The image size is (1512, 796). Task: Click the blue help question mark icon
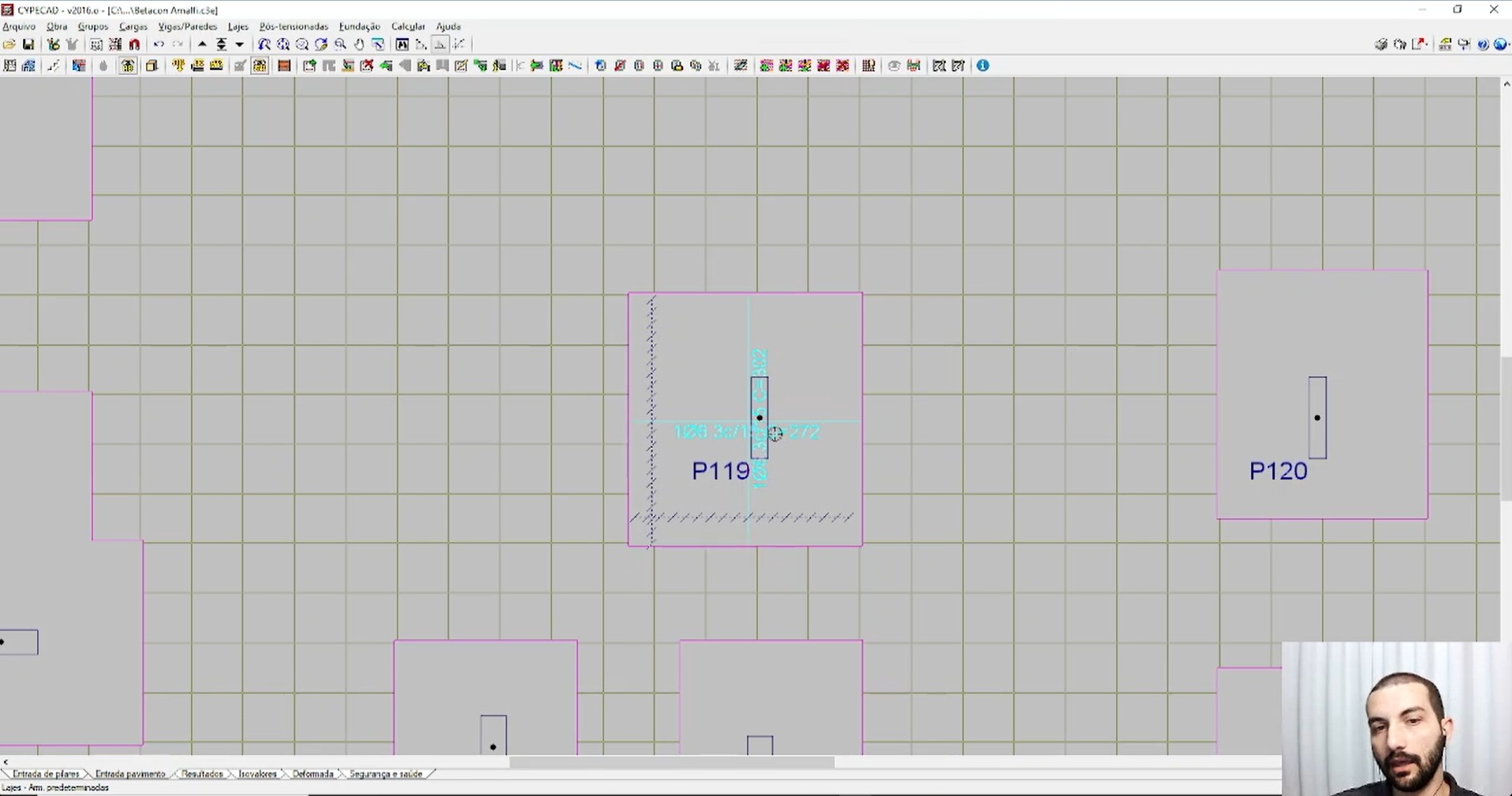(x=1483, y=45)
